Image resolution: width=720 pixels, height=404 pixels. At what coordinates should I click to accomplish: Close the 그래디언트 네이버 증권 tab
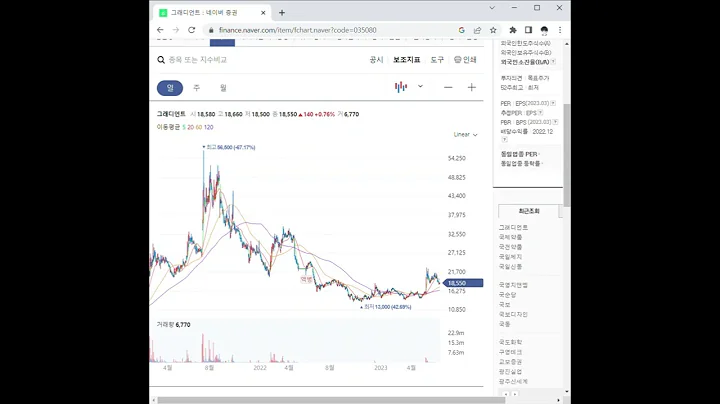263,13
